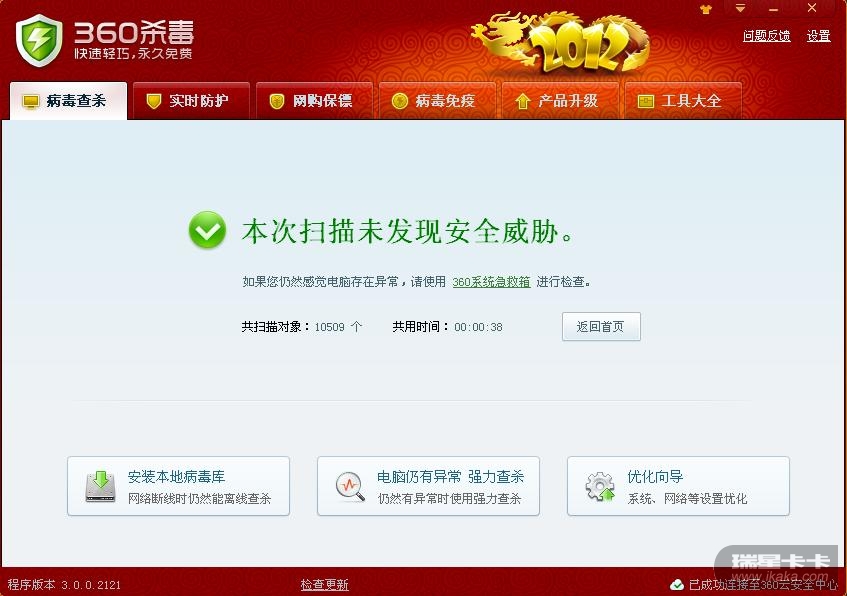The height and width of the screenshot is (596, 847).
Task: Open the title bar dropdown arrow menu
Action: coord(741,9)
